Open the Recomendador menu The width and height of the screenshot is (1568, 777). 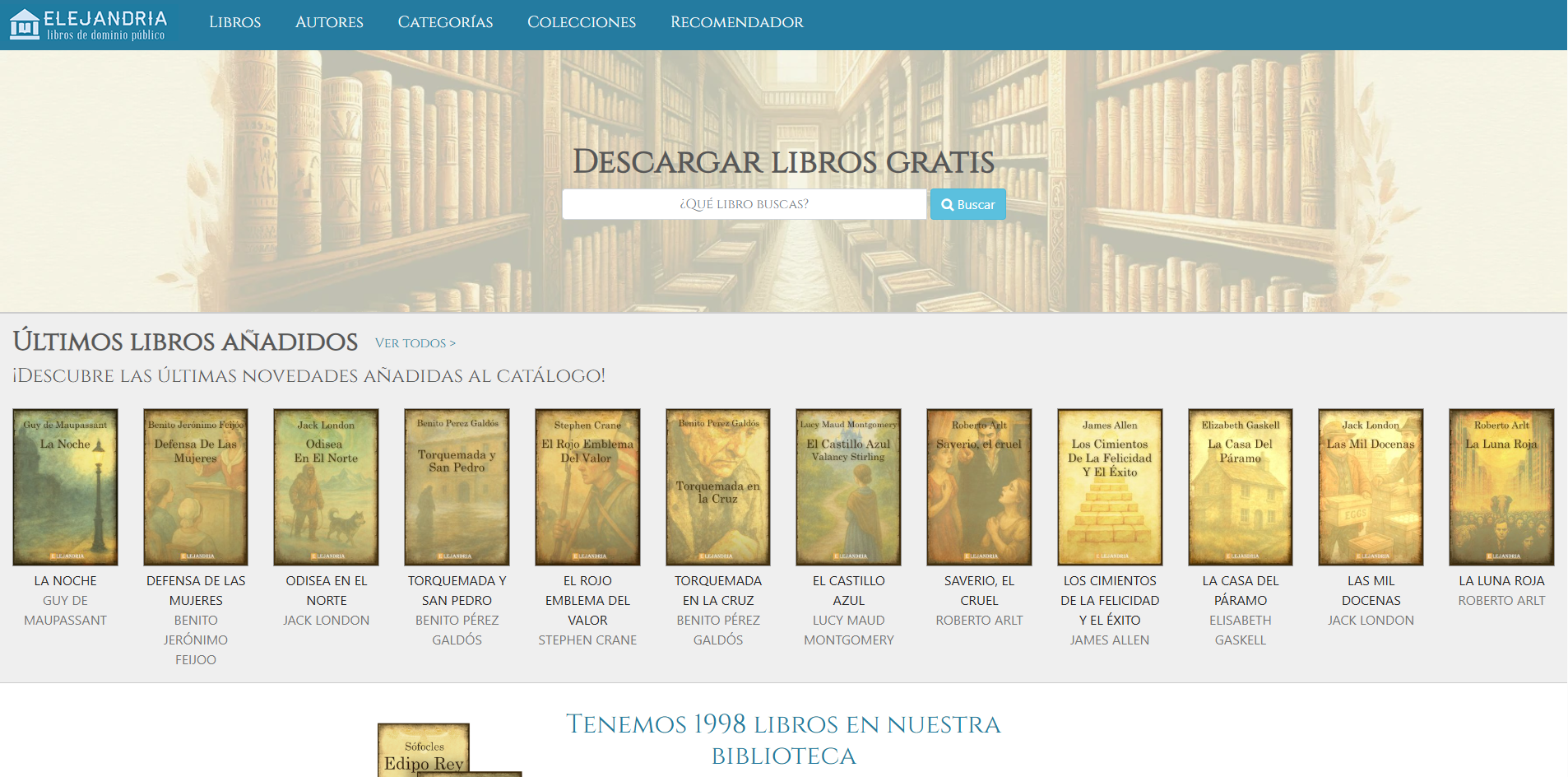point(737,22)
